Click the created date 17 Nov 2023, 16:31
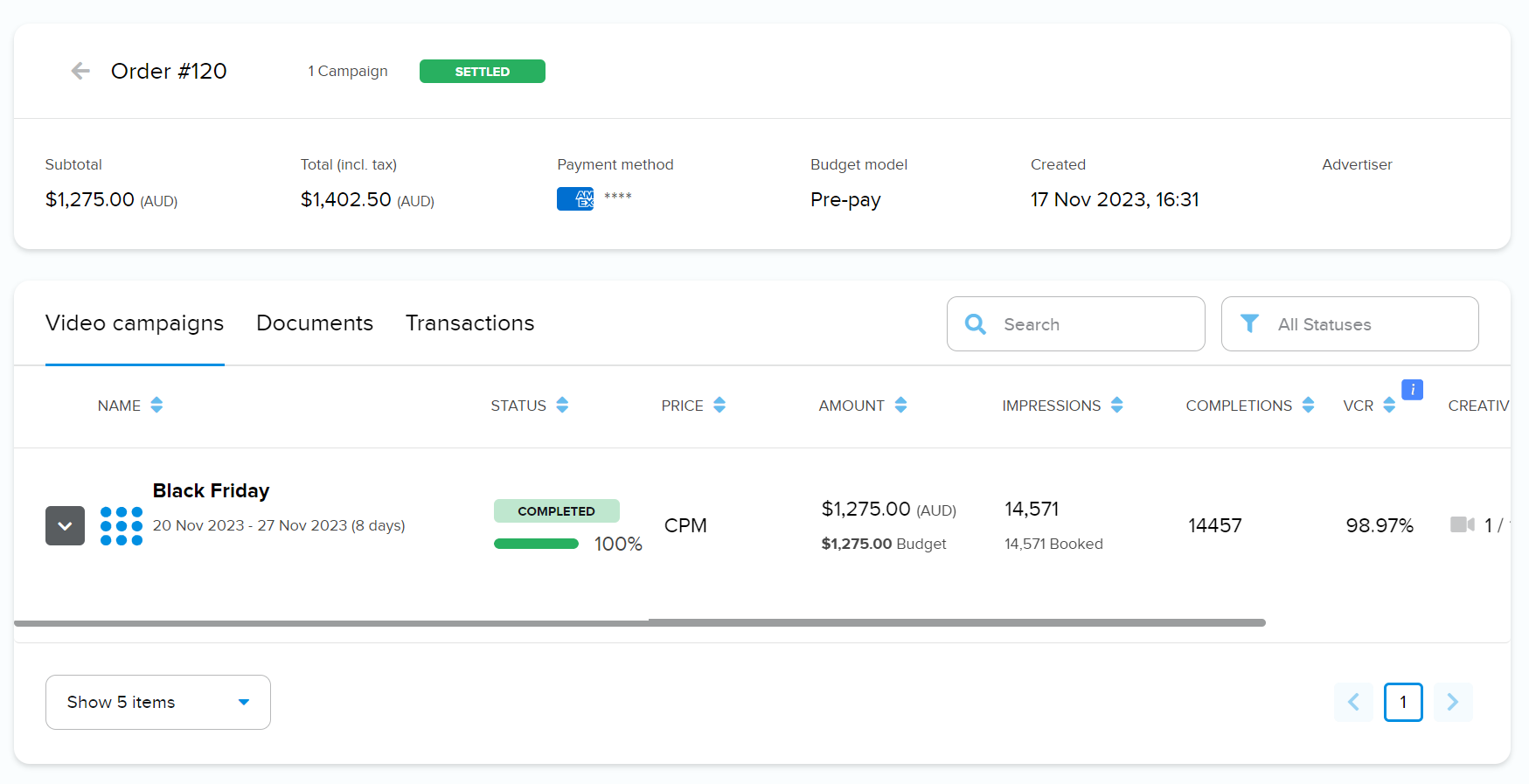The width and height of the screenshot is (1529, 784). click(x=1115, y=199)
